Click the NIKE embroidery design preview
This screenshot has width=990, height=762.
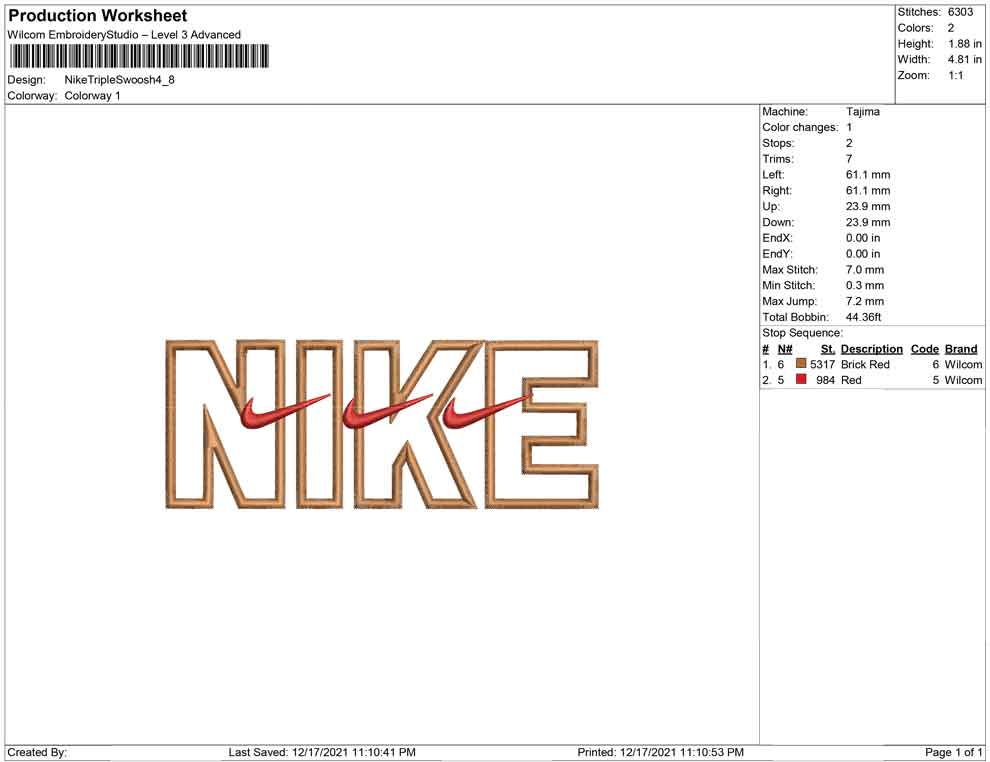tap(382, 424)
